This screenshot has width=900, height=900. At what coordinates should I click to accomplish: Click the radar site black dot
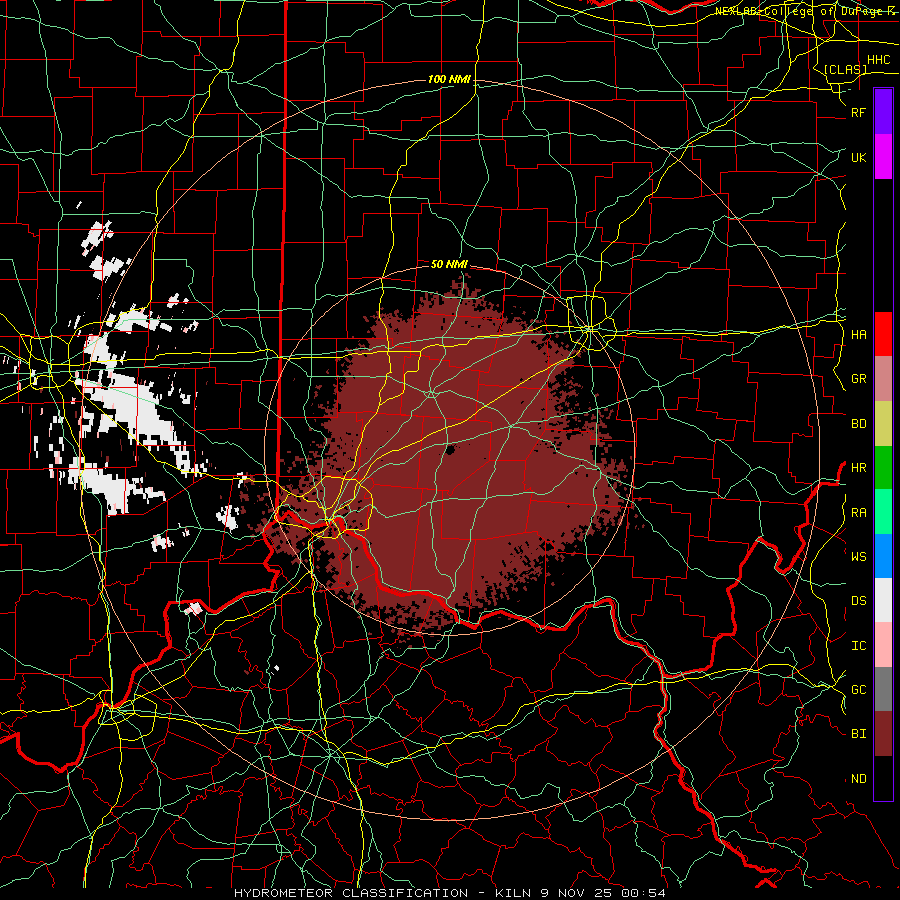coord(450,450)
